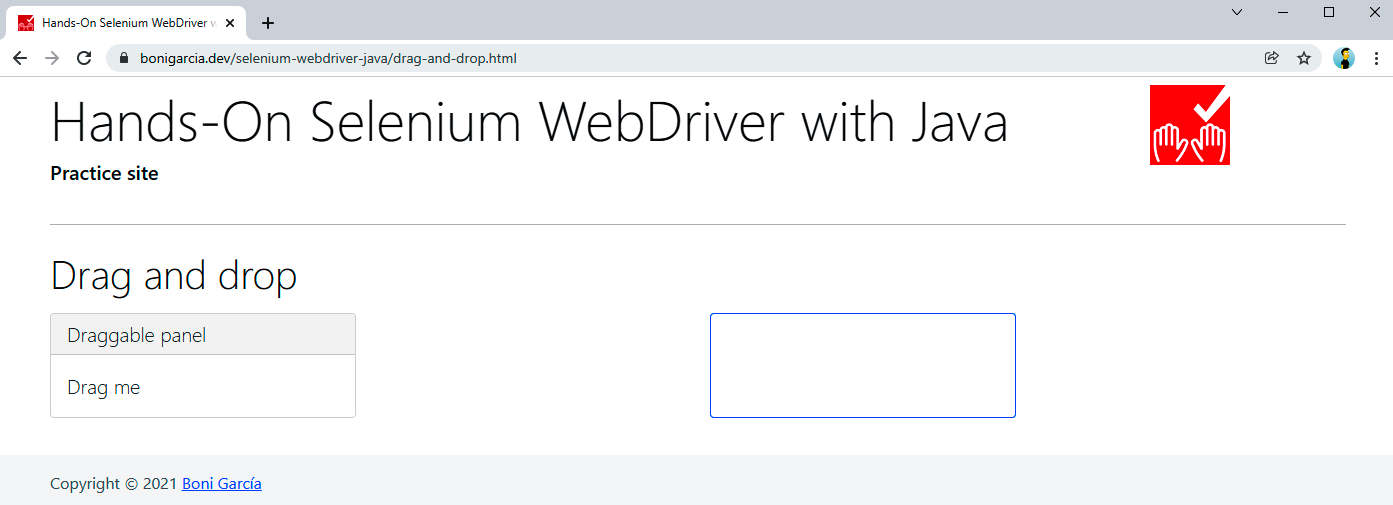Screen dimensions: 1393x505
Task: Open the Chrome profile avatar
Action: pyautogui.click(x=1344, y=58)
